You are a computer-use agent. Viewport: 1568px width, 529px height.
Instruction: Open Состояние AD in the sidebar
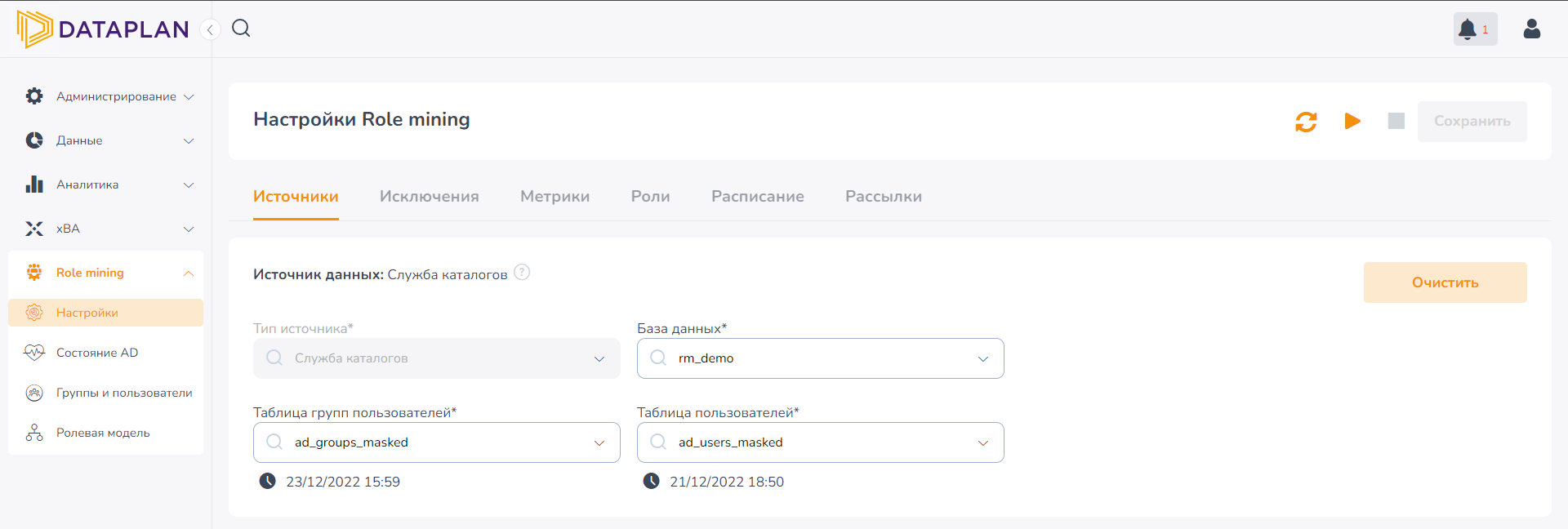(x=97, y=353)
